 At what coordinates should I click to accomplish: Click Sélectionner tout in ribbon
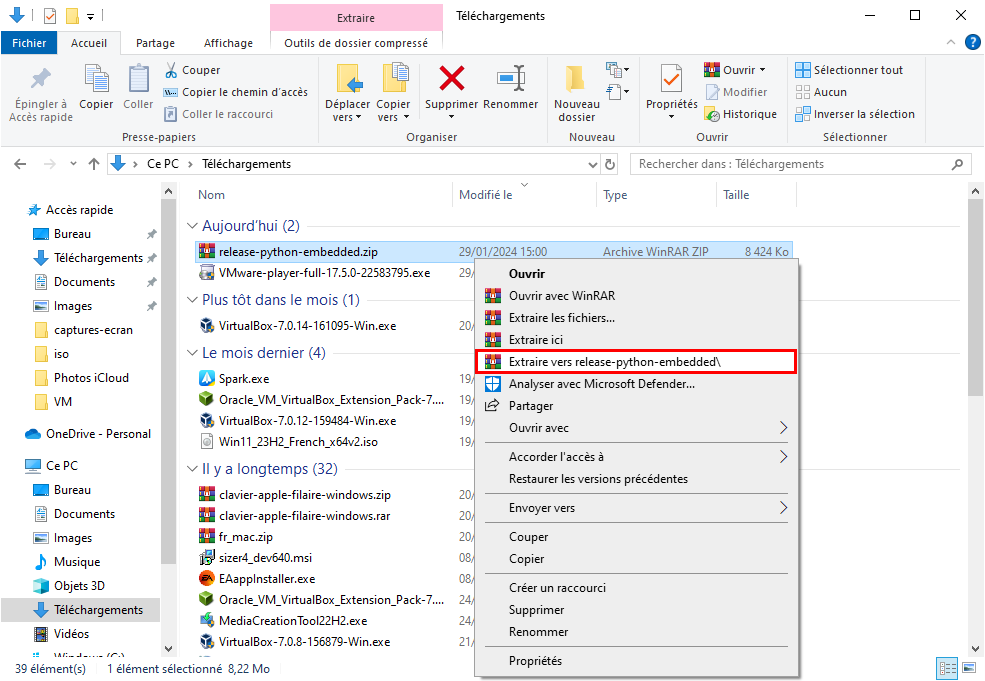pyautogui.click(x=849, y=70)
